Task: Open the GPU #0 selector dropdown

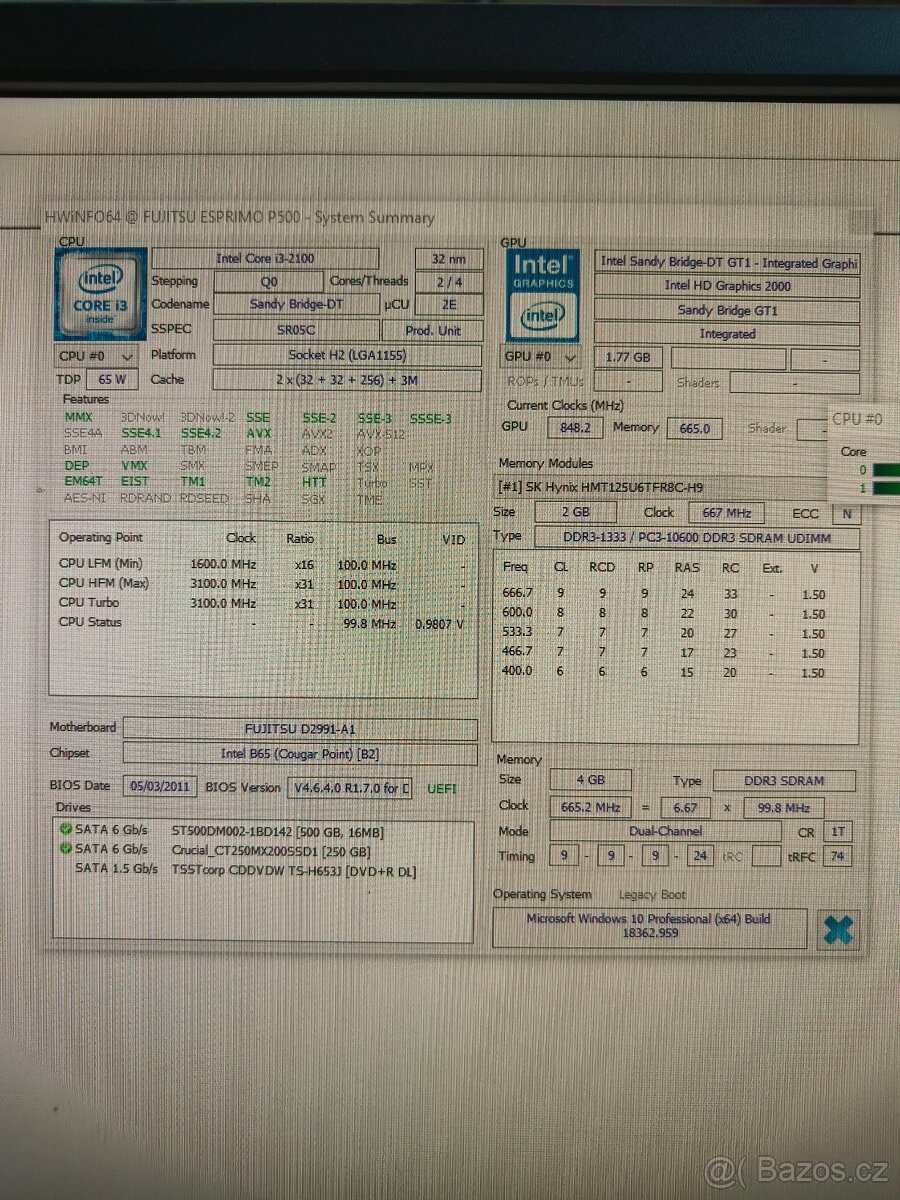Action: [542, 356]
